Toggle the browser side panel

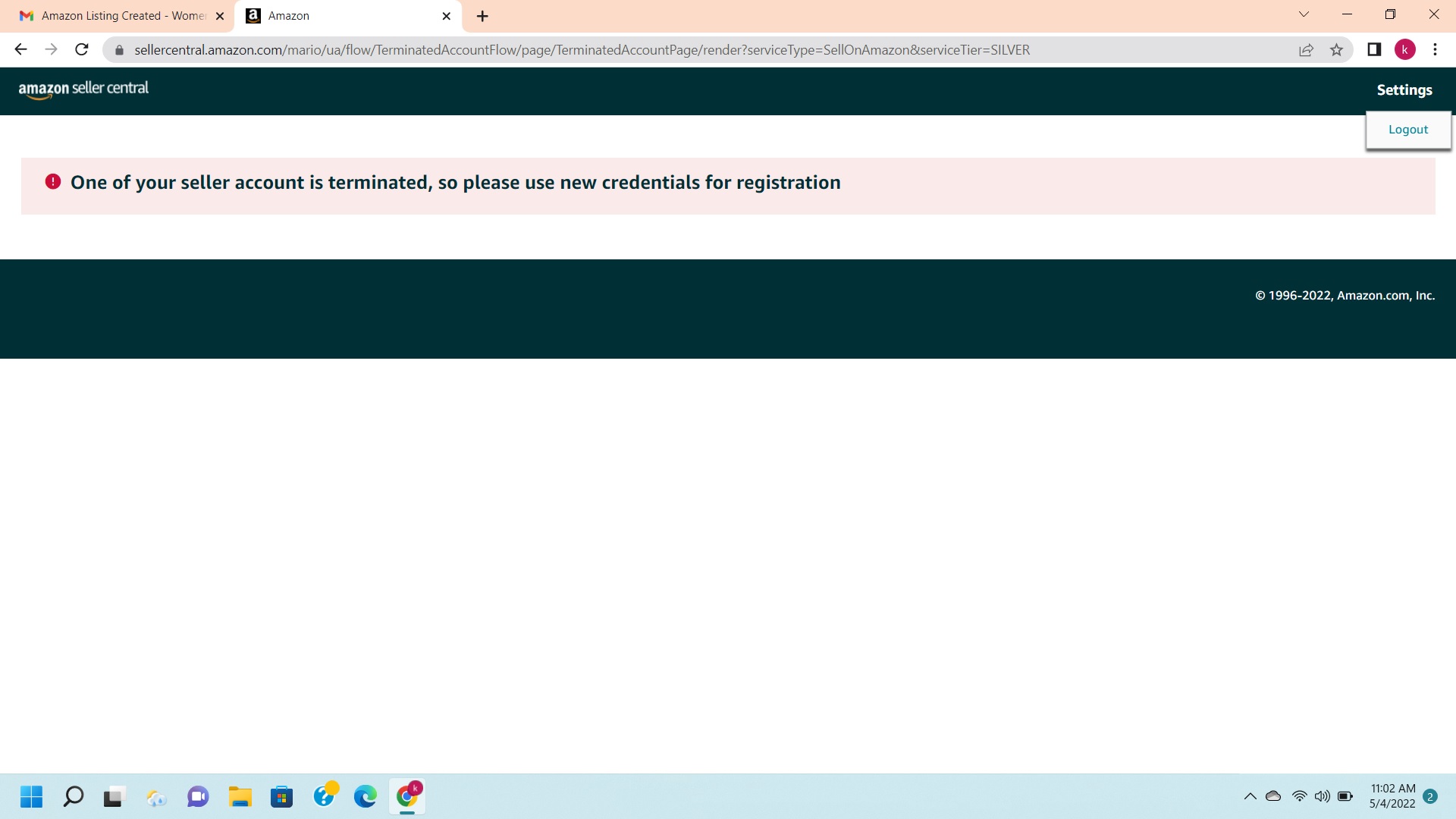coord(1373,50)
